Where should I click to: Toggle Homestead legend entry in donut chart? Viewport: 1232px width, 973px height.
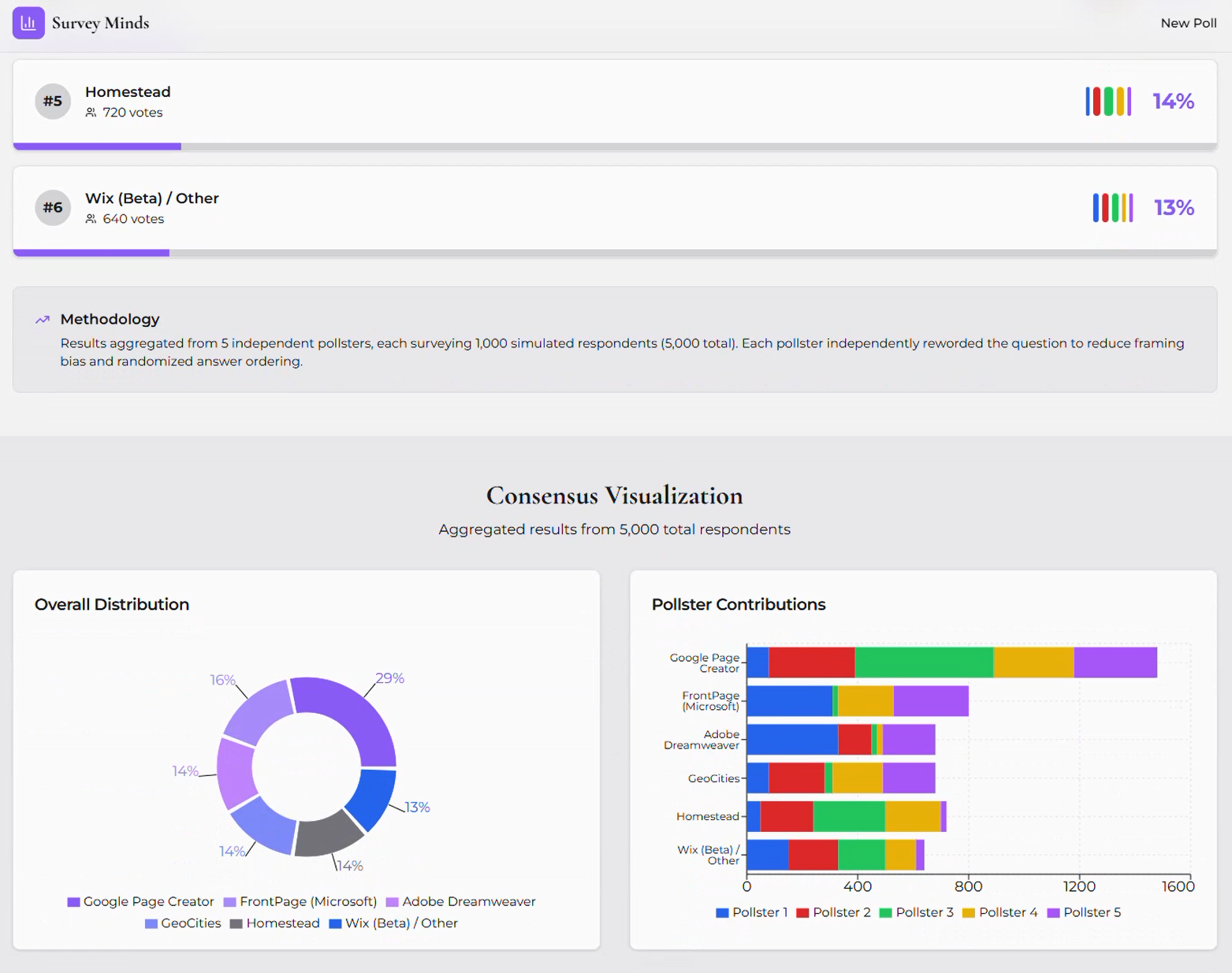click(275, 923)
